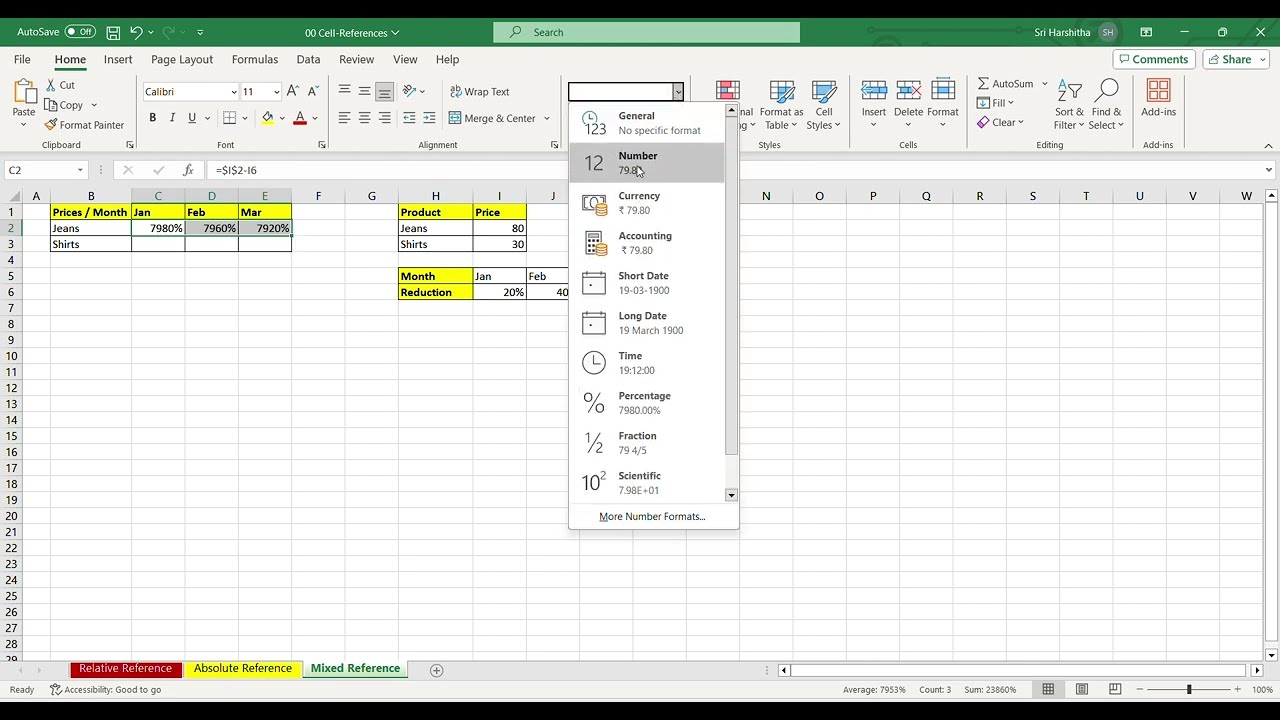
Task: Toggle Bold formatting
Action: 153,118
